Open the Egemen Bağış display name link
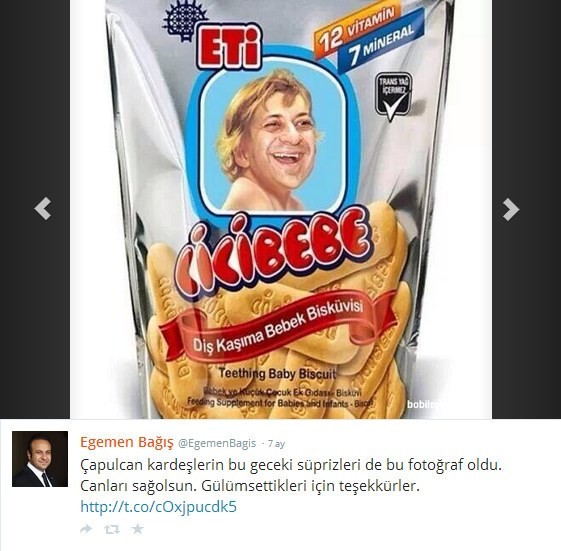Viewport: 561px width, 551px height. [127, 443]
